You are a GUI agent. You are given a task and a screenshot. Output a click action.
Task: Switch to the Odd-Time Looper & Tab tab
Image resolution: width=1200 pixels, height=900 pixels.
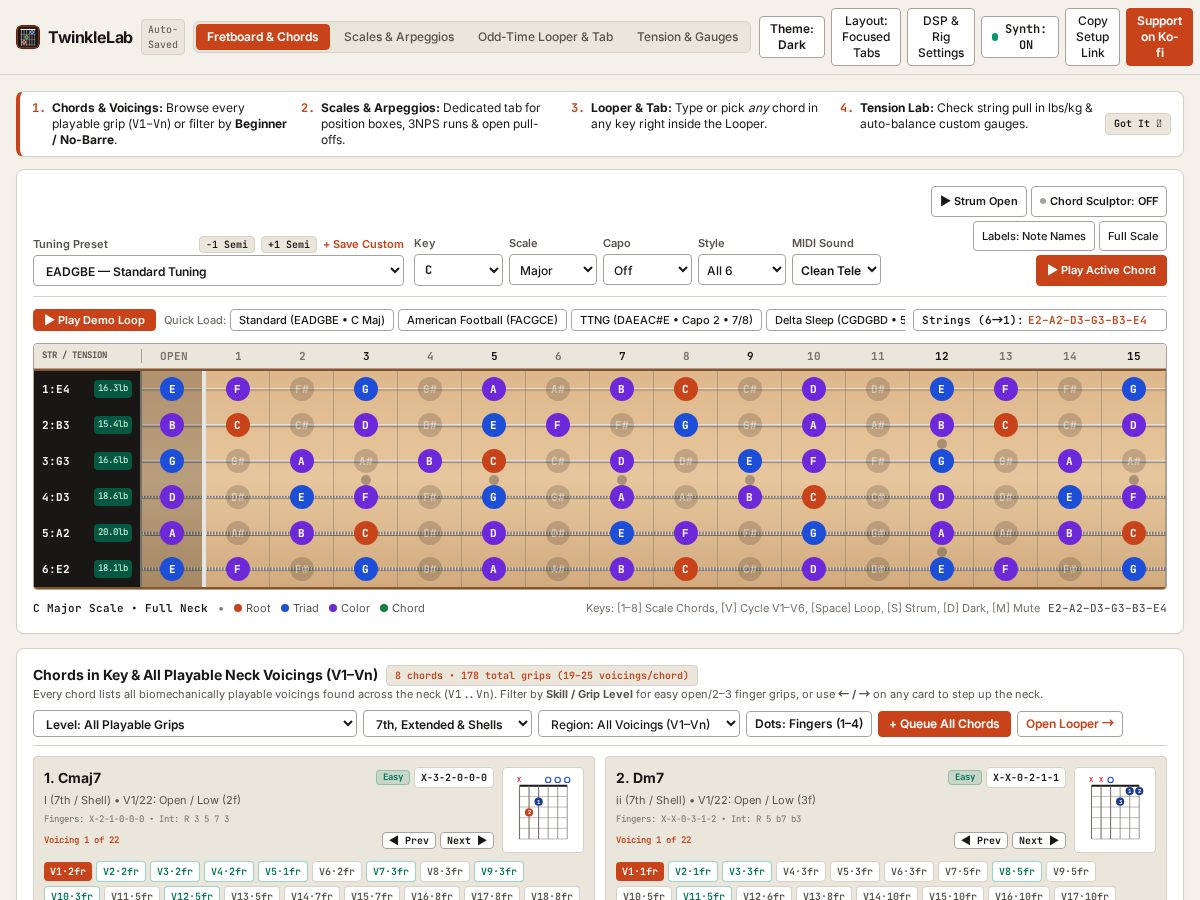[546, 37]
